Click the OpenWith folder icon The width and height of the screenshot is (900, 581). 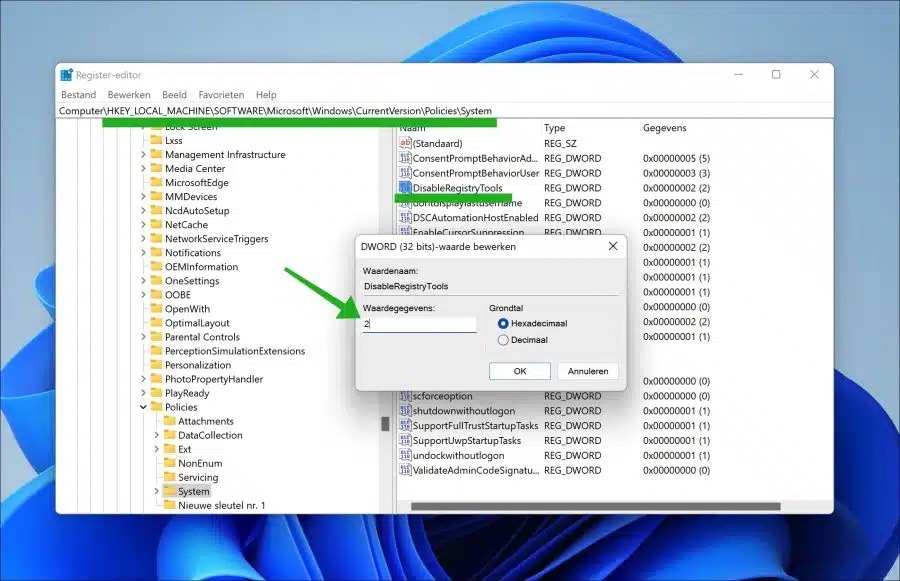(x=156, y=308)
